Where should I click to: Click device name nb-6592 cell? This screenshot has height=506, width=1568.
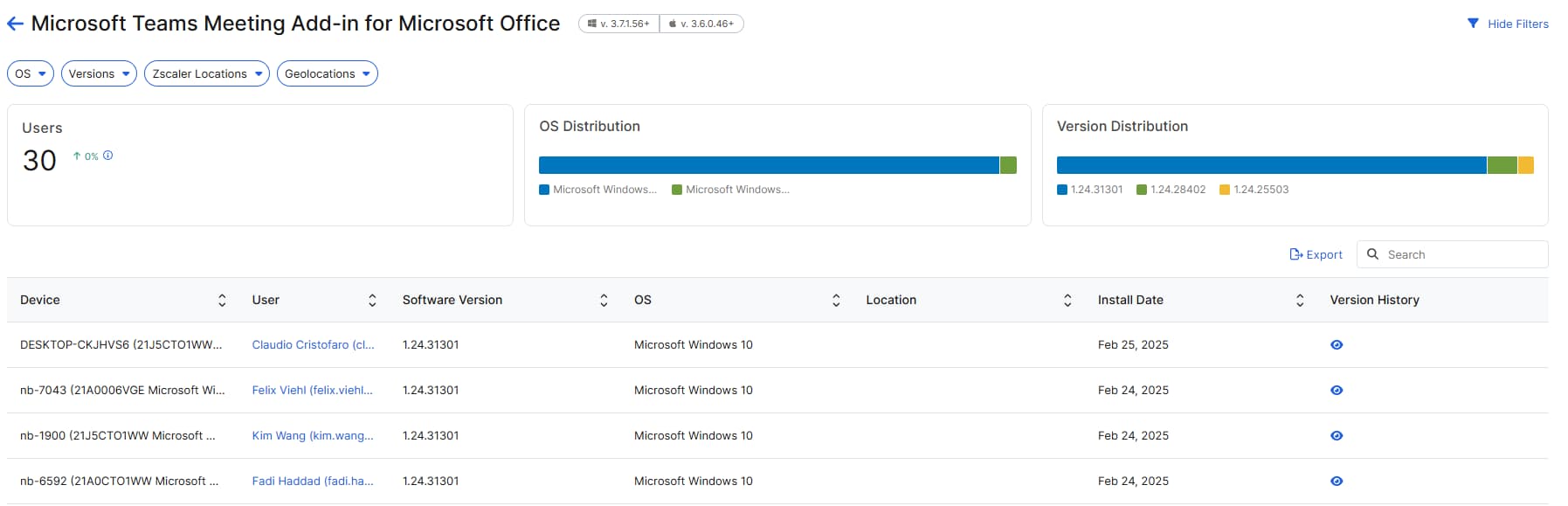(120, 482)
